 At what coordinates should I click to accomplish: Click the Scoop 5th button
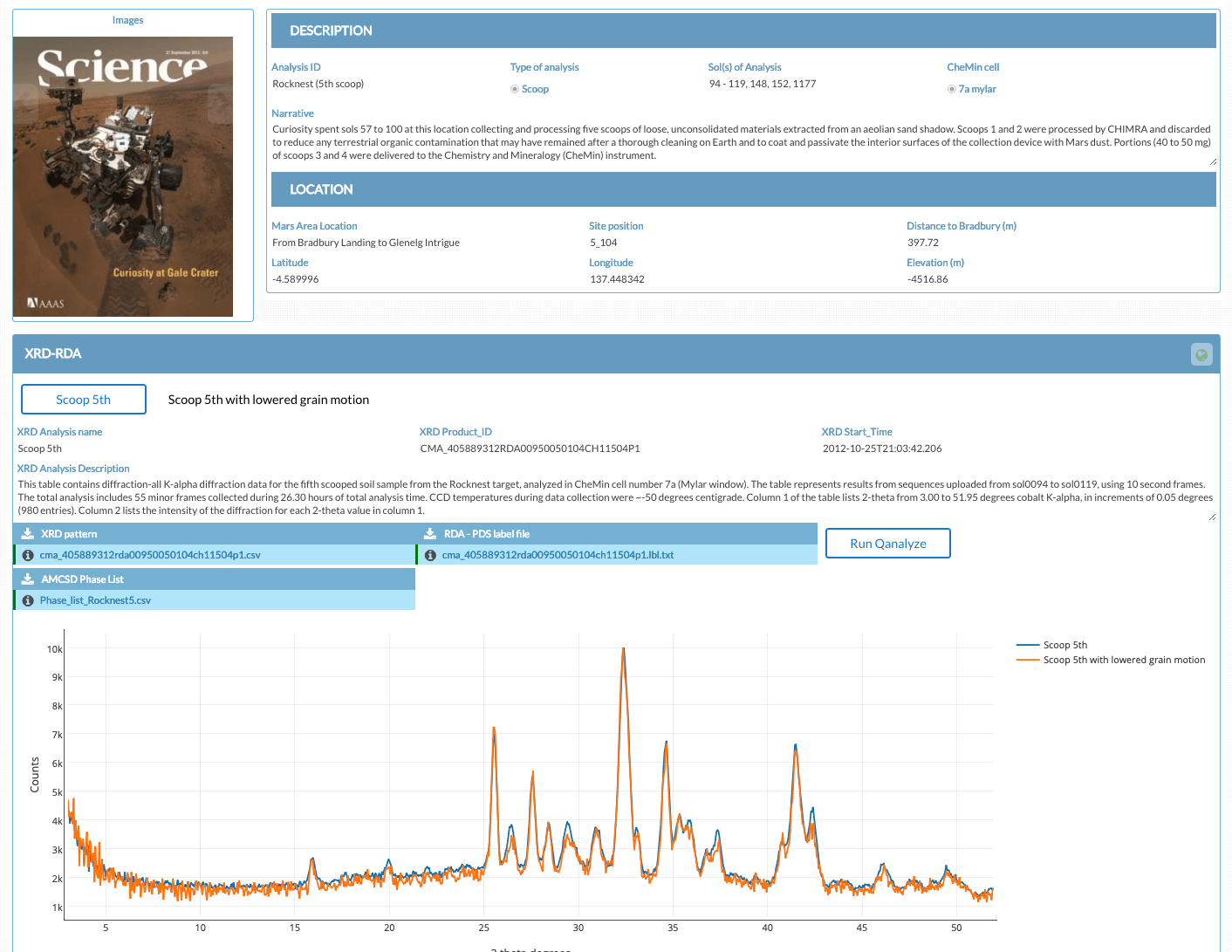click(84, 400)
